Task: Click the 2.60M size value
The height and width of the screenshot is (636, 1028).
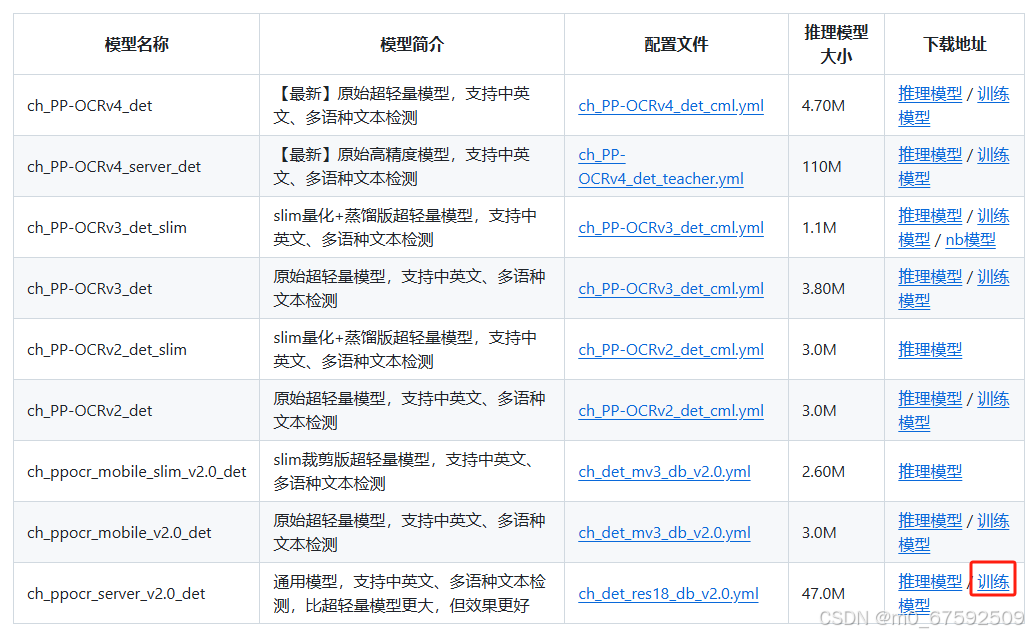Action: [823, 471]
